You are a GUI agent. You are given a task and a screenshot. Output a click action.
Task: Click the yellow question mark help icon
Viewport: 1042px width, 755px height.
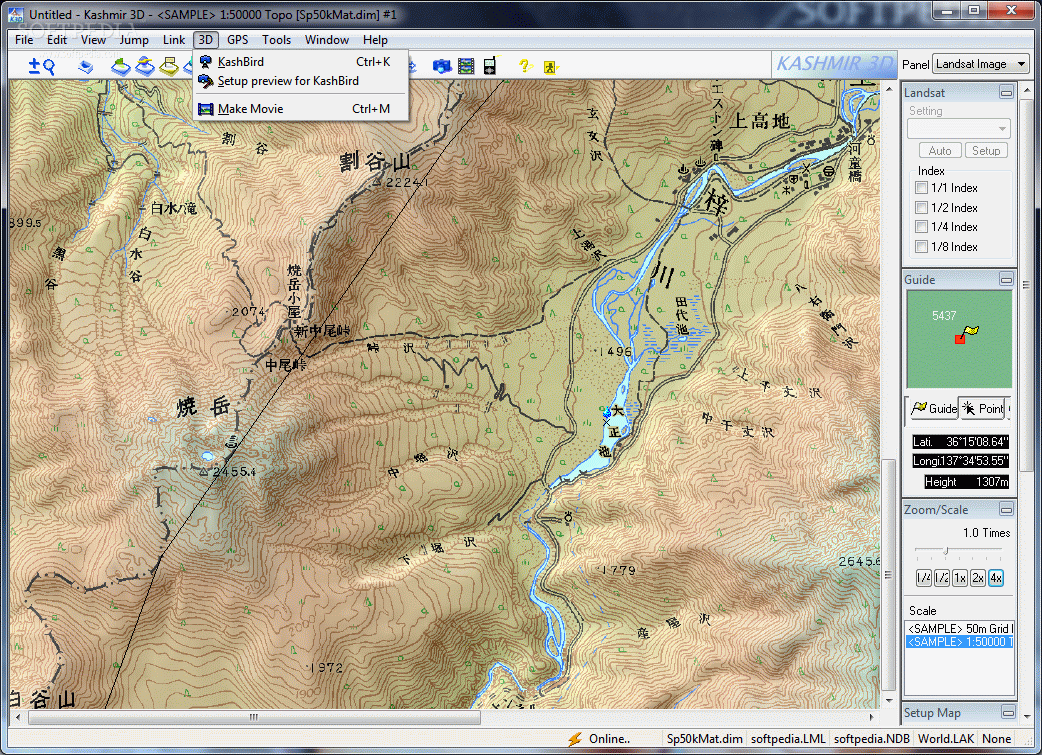524,66
